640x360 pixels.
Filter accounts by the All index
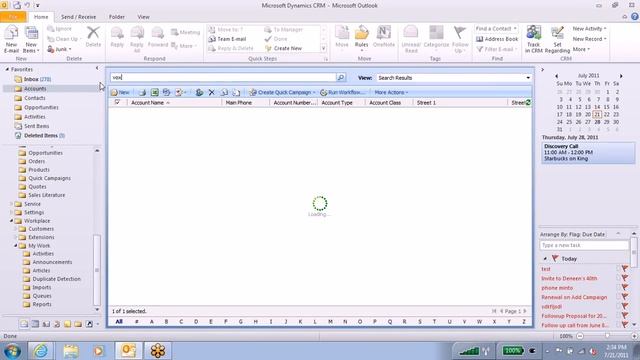point(119,322)
